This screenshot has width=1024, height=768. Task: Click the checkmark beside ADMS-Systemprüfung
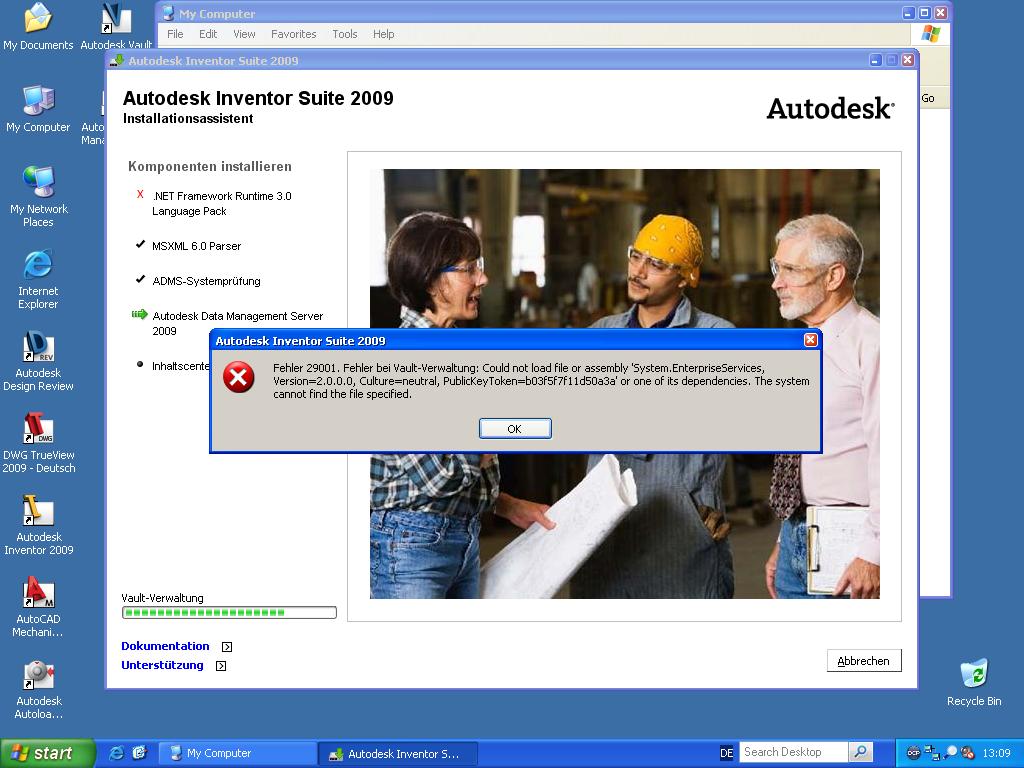pos(140,280)
